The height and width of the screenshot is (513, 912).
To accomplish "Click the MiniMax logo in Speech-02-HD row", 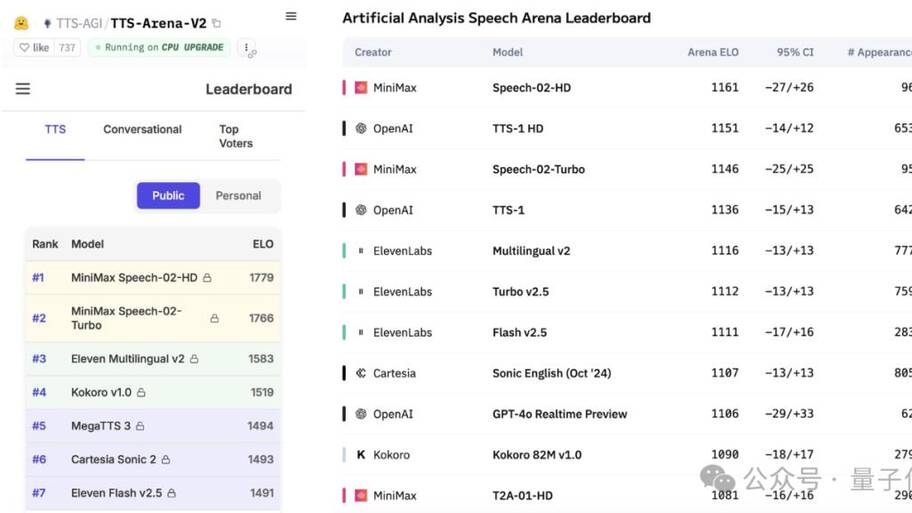I will (x=361, y=88).
